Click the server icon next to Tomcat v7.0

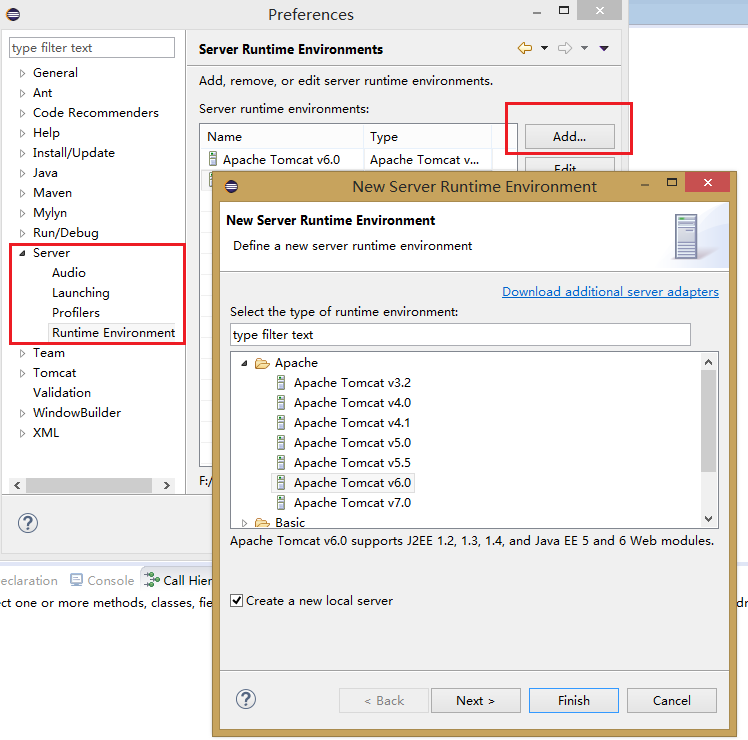[x=281, y=503]
